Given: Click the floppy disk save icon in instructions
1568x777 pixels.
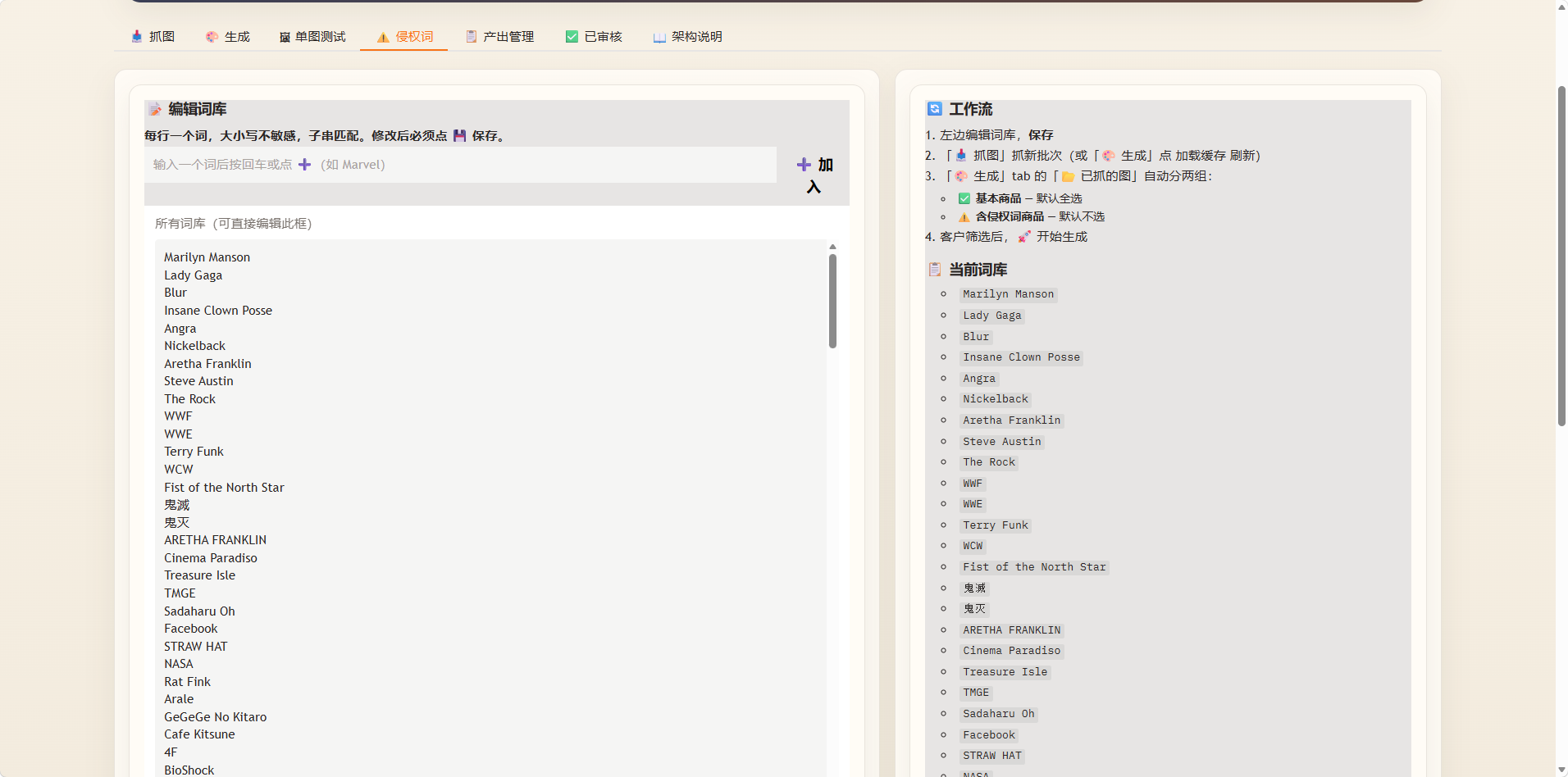Looking at the screenshot, I should pos(459,136).
